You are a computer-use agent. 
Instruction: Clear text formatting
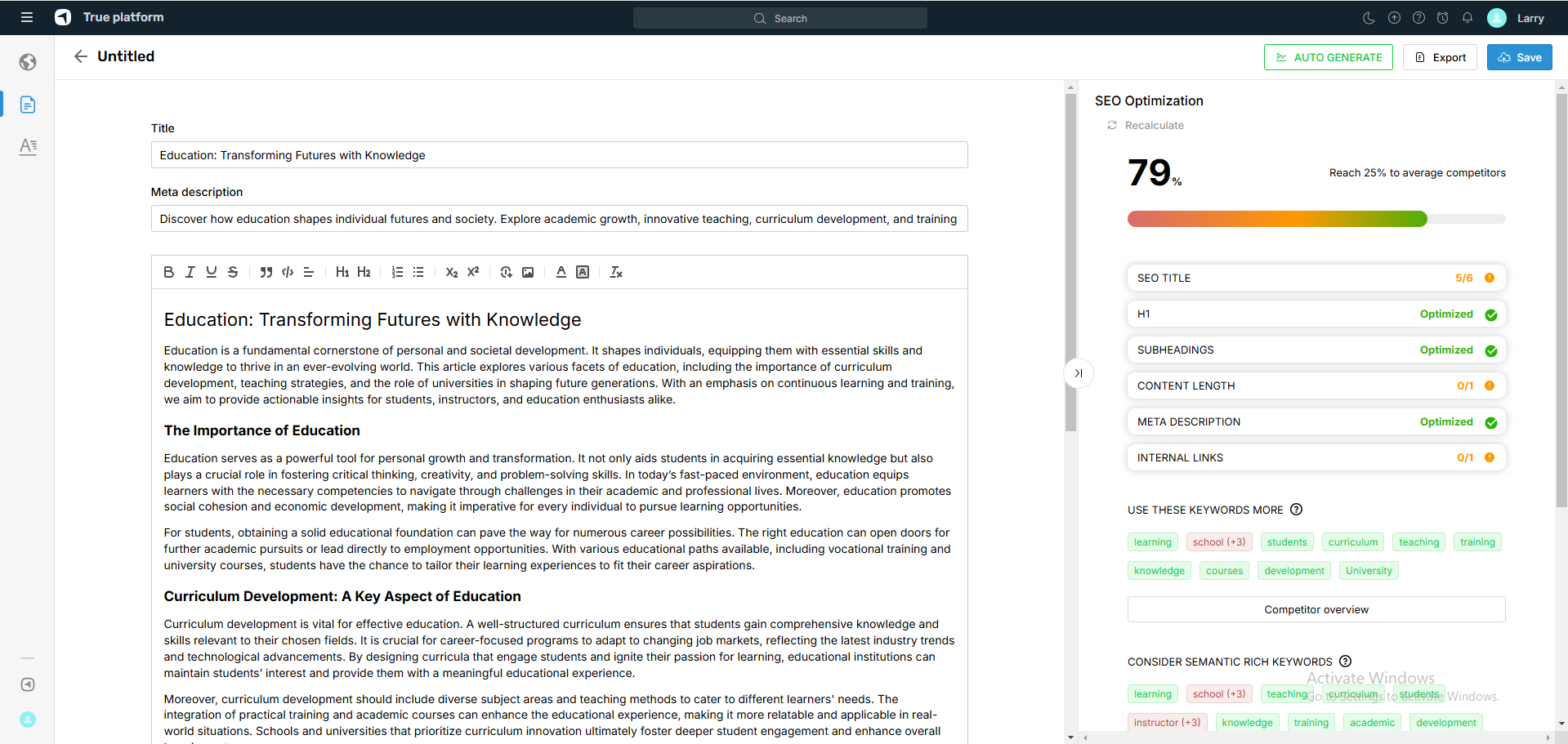[x=616, y=272]
